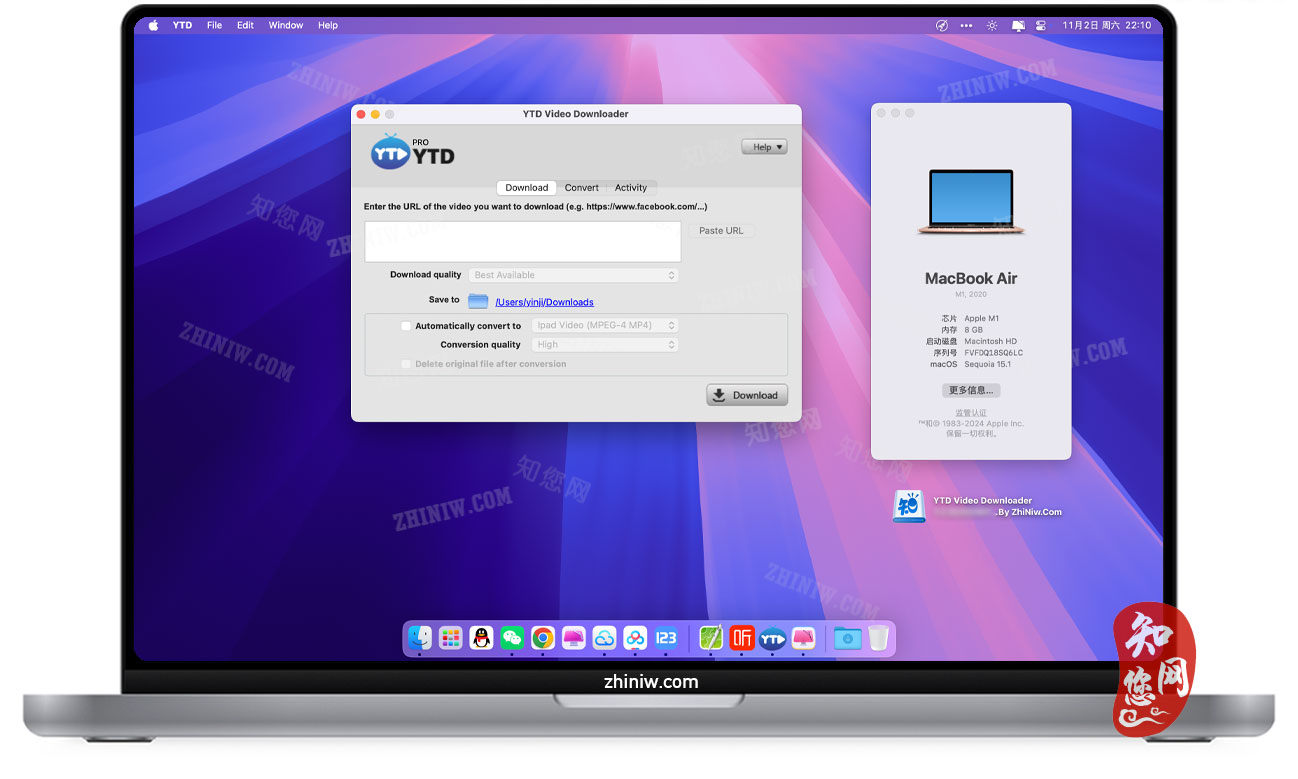
Task: Click the MacBook Air title text
Action: [x=971, y=279]
